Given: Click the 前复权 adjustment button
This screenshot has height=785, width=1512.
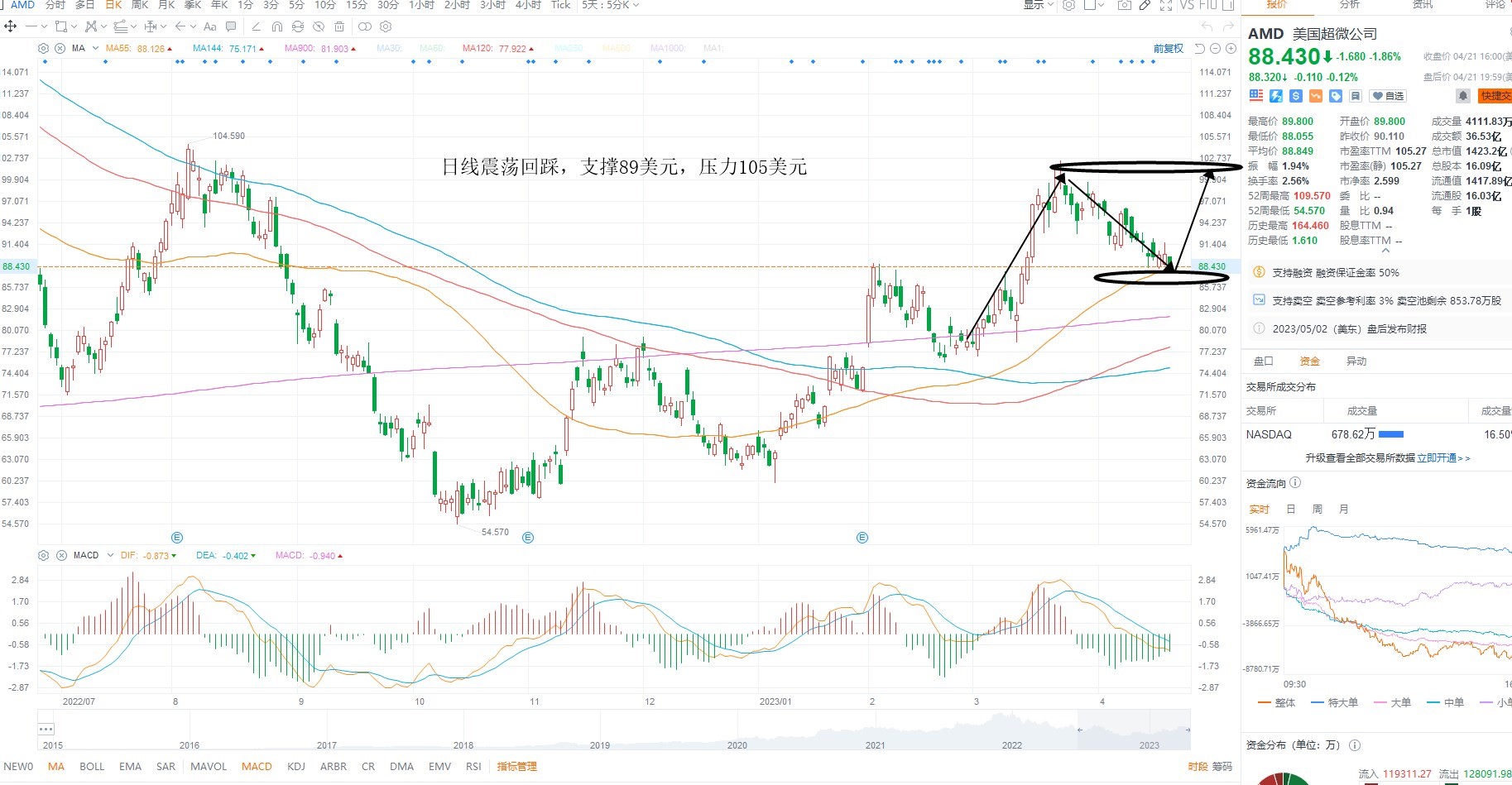Looking at the screenshot, I should click(1169, 49).
